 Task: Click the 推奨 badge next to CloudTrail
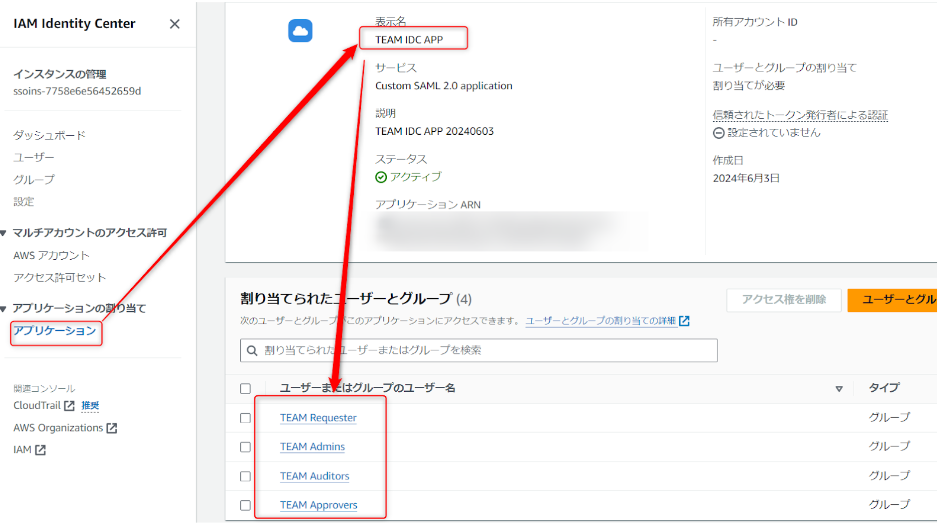[x=90, y=406]
